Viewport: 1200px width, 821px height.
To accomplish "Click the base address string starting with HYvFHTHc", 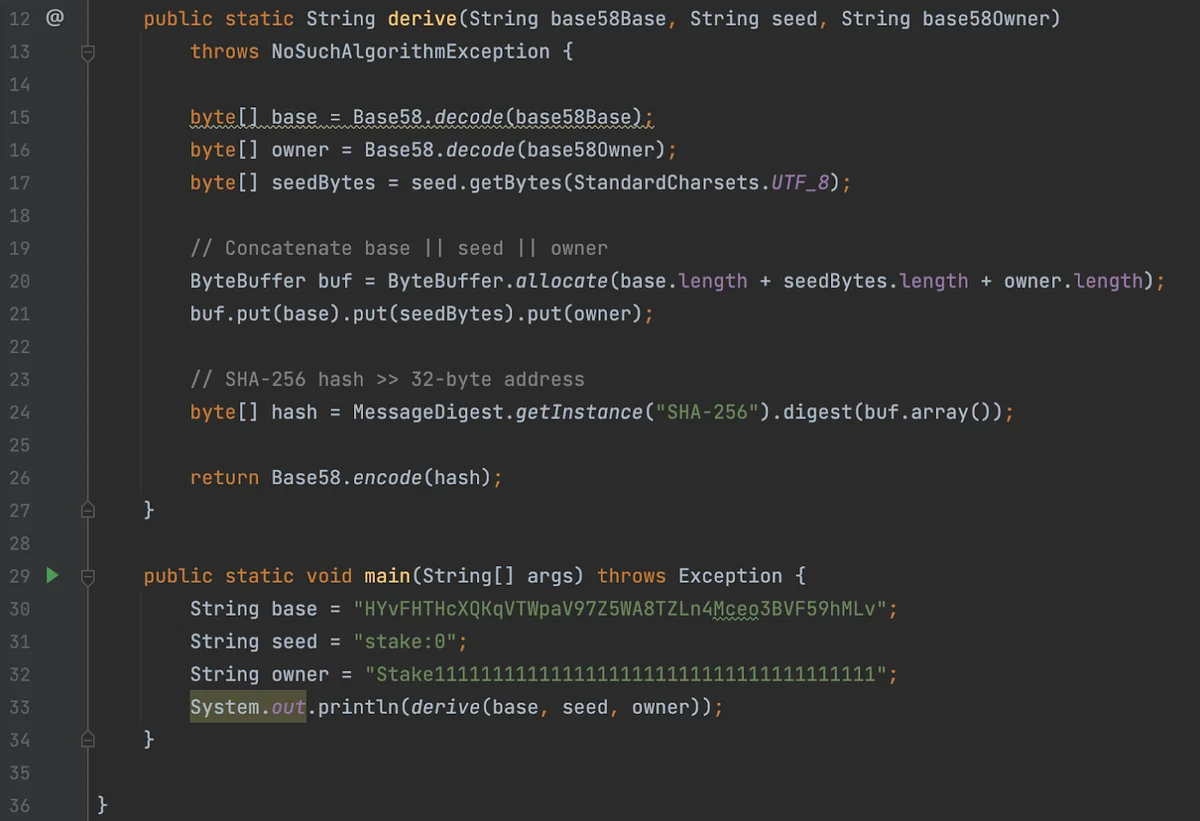I will tap(620, 609).
